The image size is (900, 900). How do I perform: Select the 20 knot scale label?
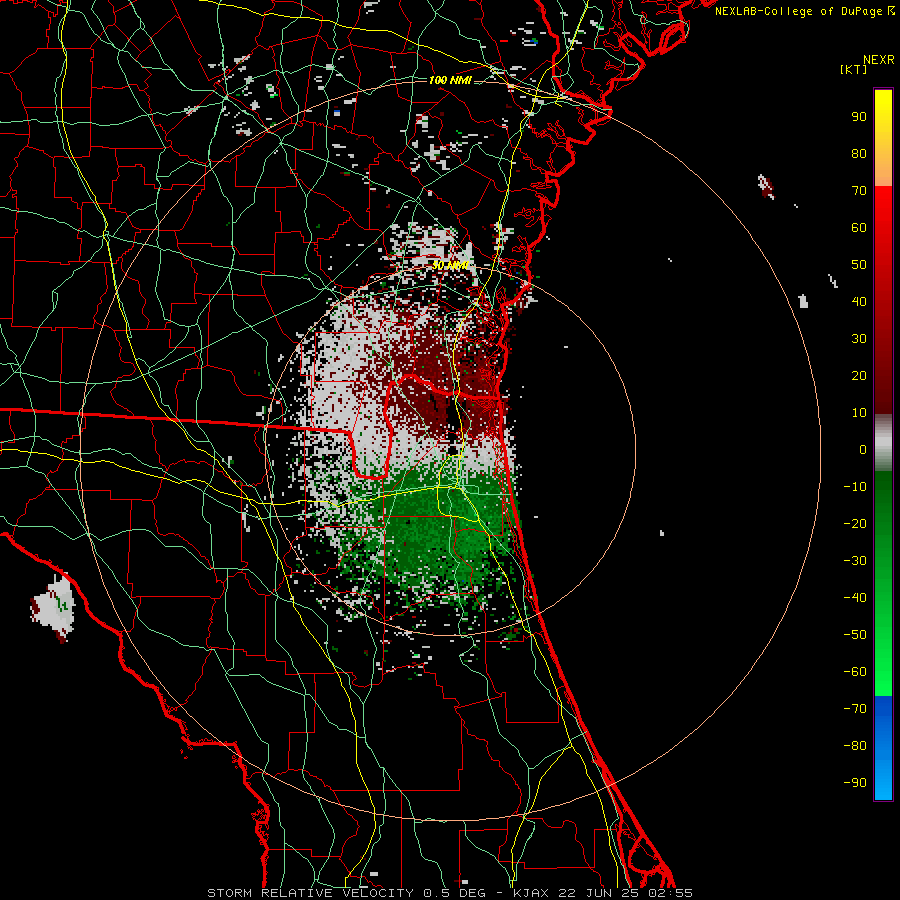tap(859, 376)
